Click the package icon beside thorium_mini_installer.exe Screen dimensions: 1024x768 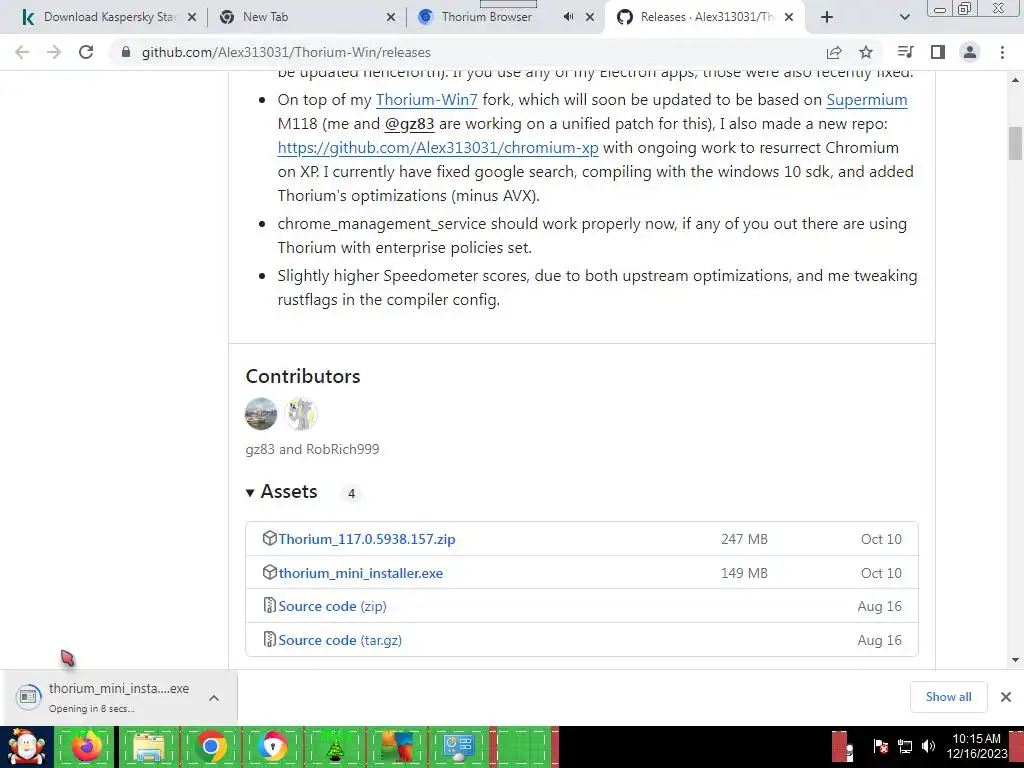click(x=269, y=572)
